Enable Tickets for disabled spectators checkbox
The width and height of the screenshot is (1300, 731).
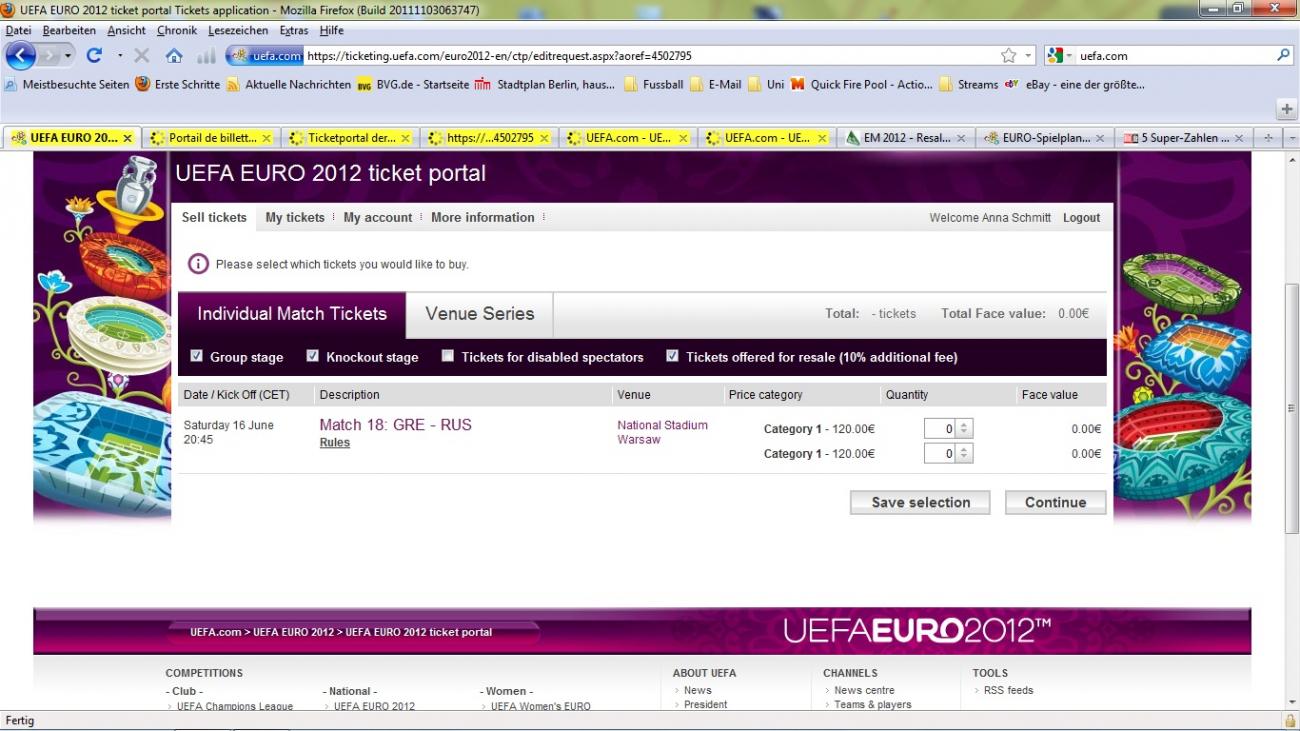448,356
